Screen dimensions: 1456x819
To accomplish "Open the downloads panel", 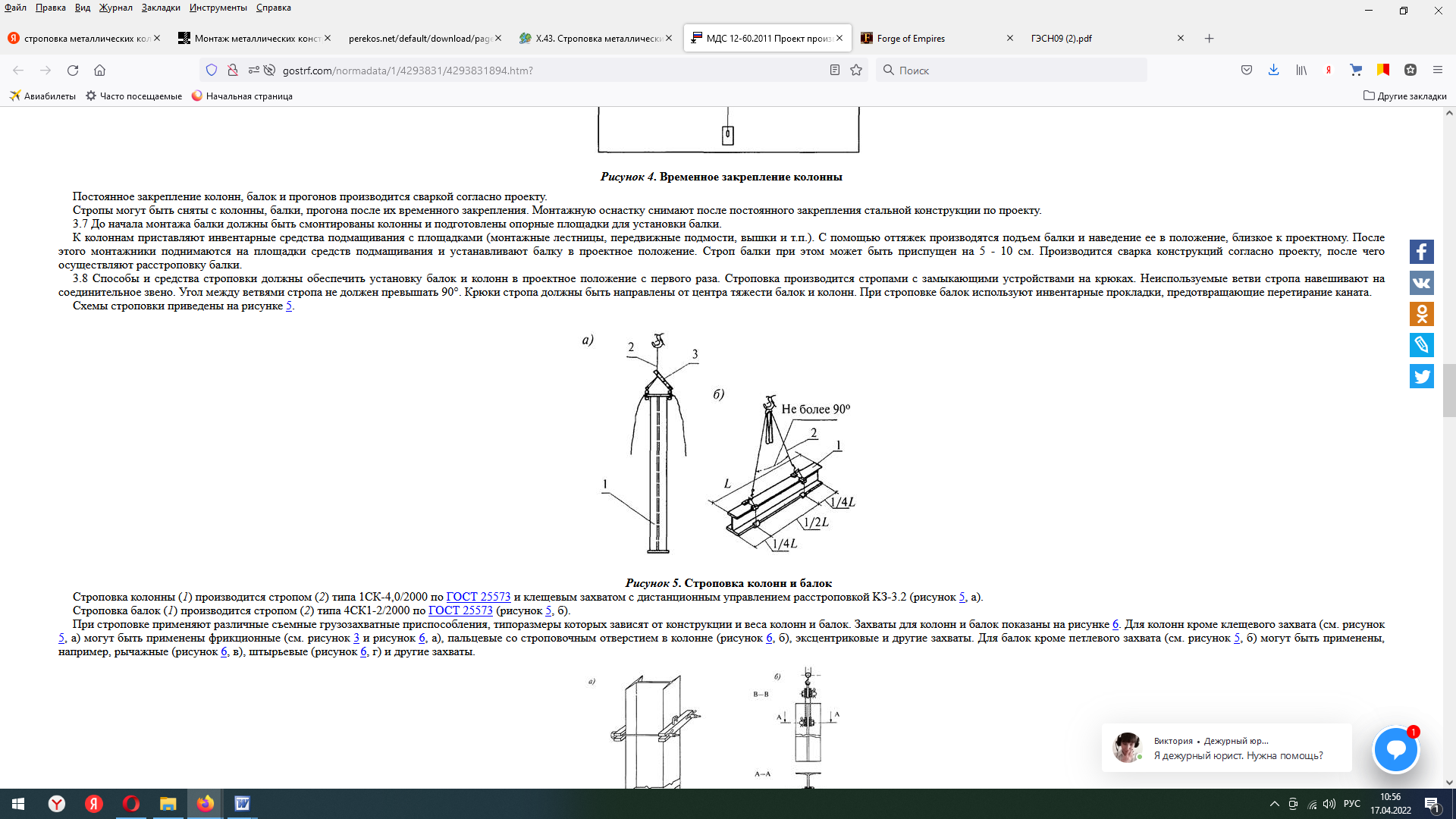I will tap(1273, 70).
